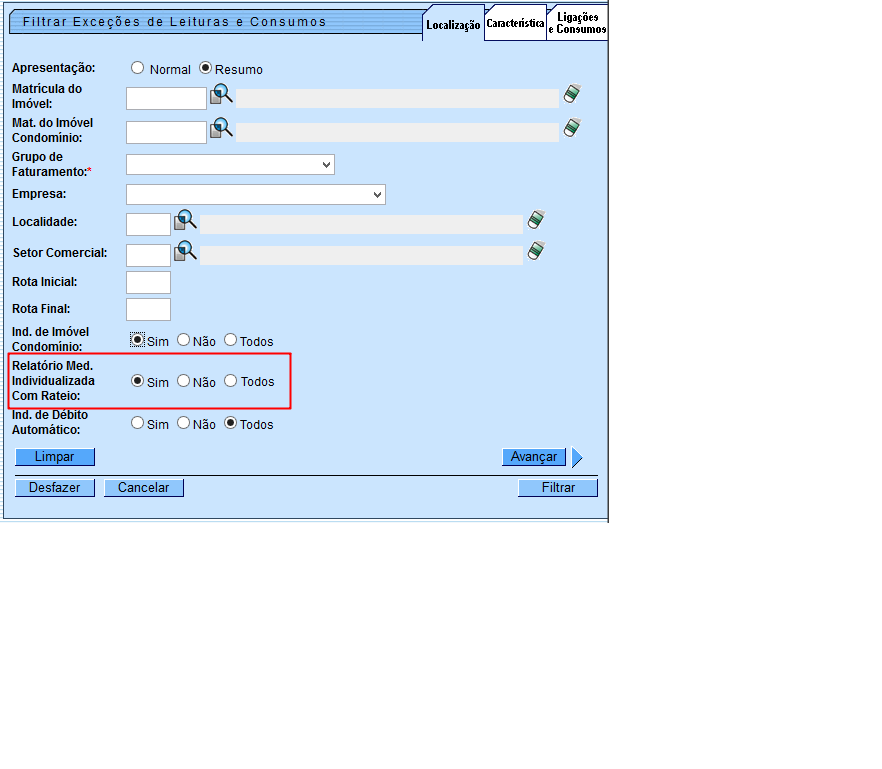The height and width of the screenshot is (769, 882).
Task: Select Normal for Apresentação
Action: 138,69
